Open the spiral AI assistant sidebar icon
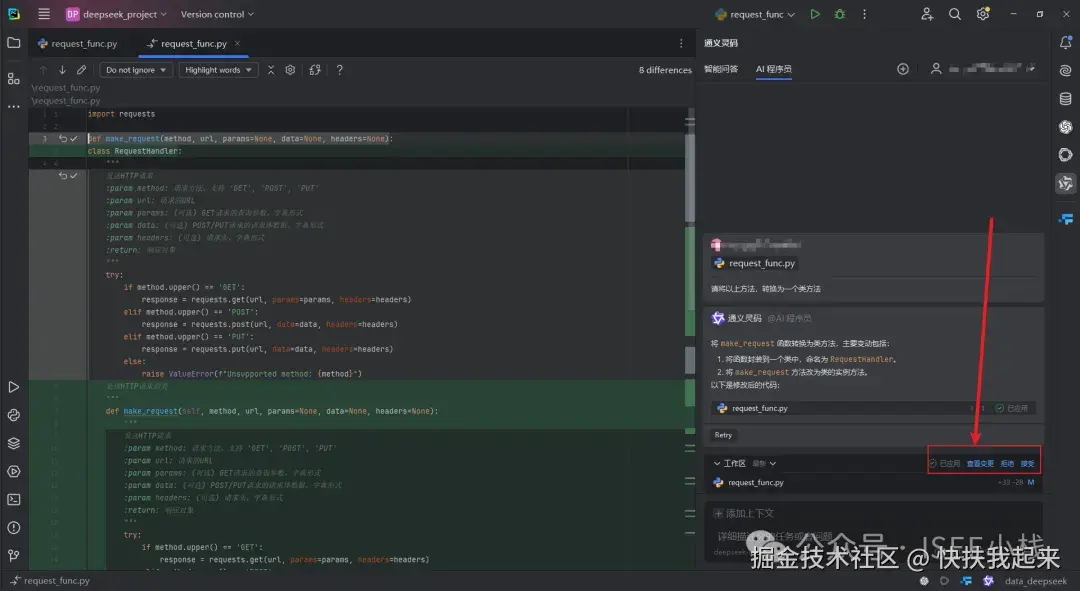This screenshot has width=1080, height=591. [1066, 70]
